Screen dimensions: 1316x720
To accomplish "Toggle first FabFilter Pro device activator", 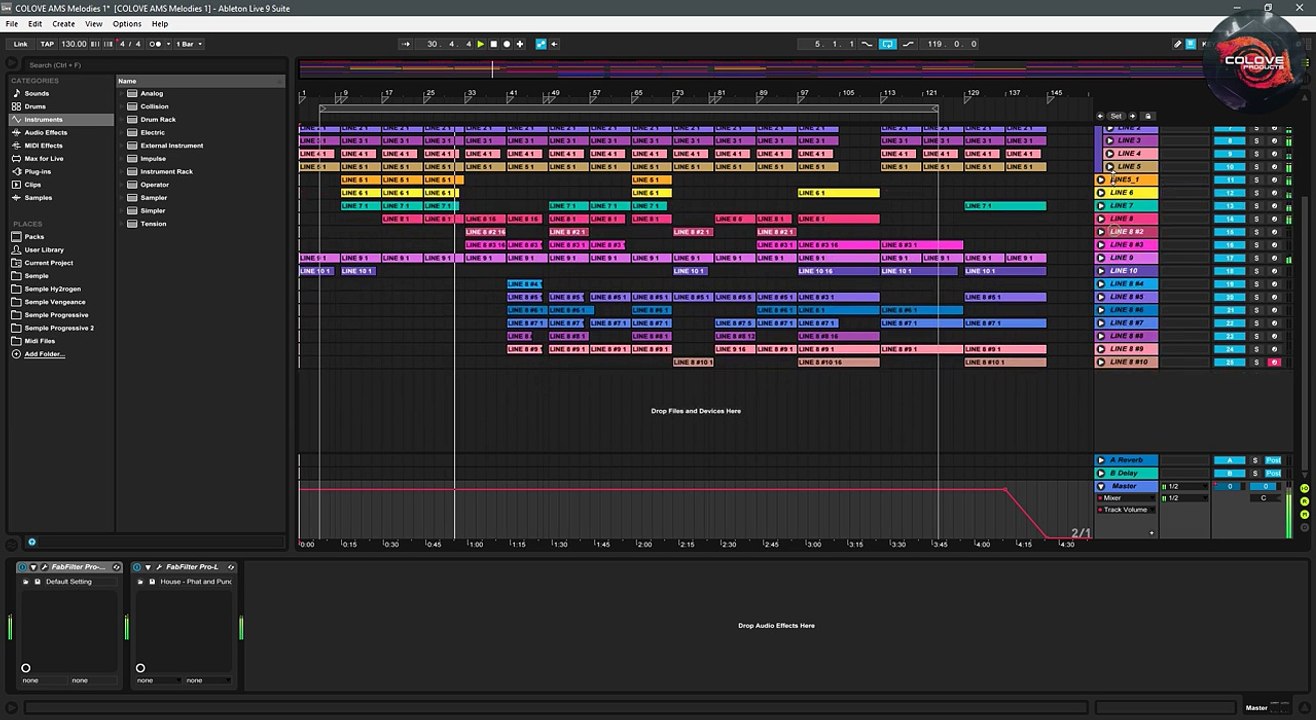I will point(22,567).
